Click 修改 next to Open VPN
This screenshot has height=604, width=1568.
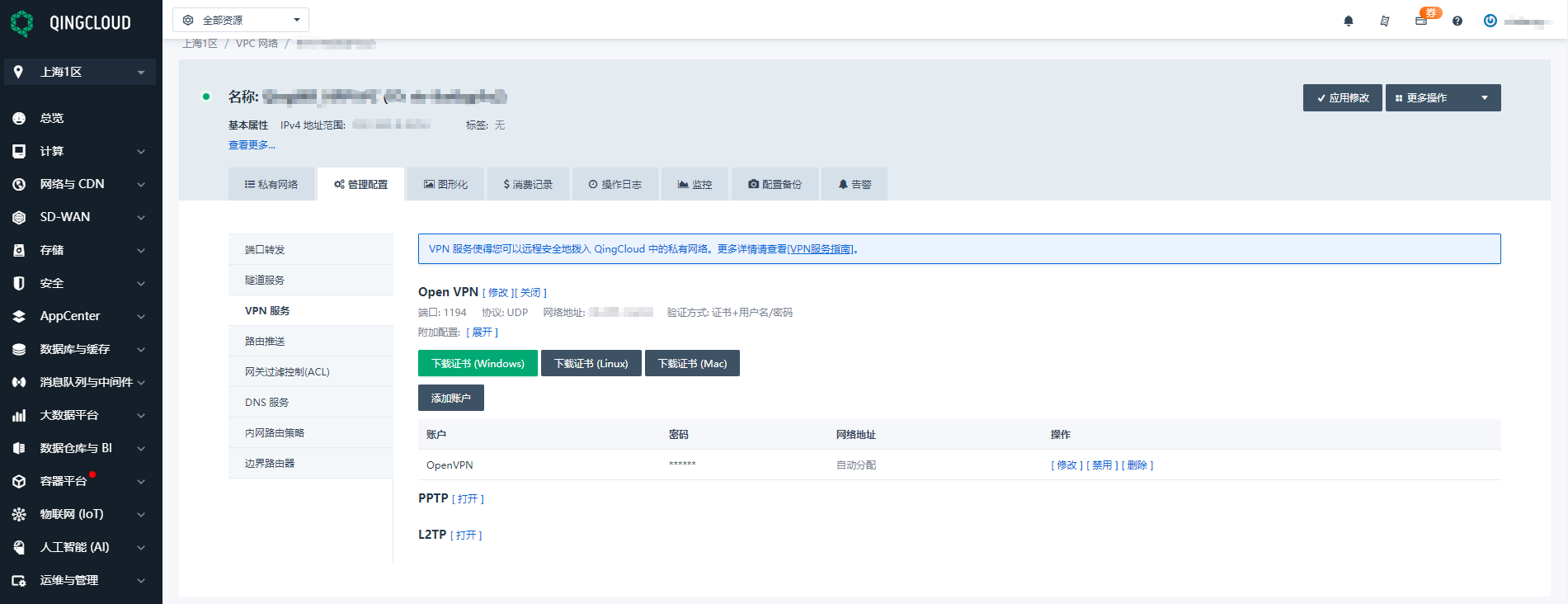tap(498, 293)
